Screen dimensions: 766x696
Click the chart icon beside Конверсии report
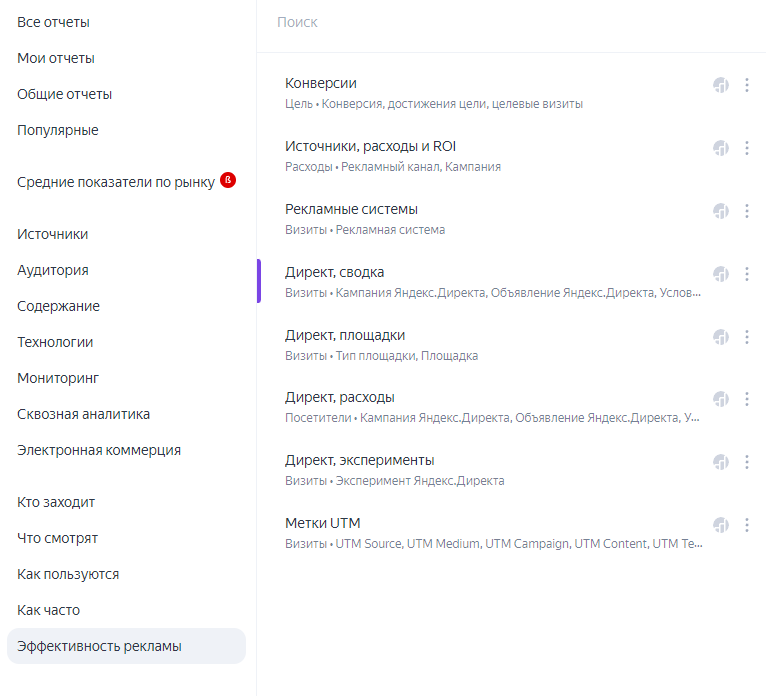pyautogui.click(x=720, y=85)
